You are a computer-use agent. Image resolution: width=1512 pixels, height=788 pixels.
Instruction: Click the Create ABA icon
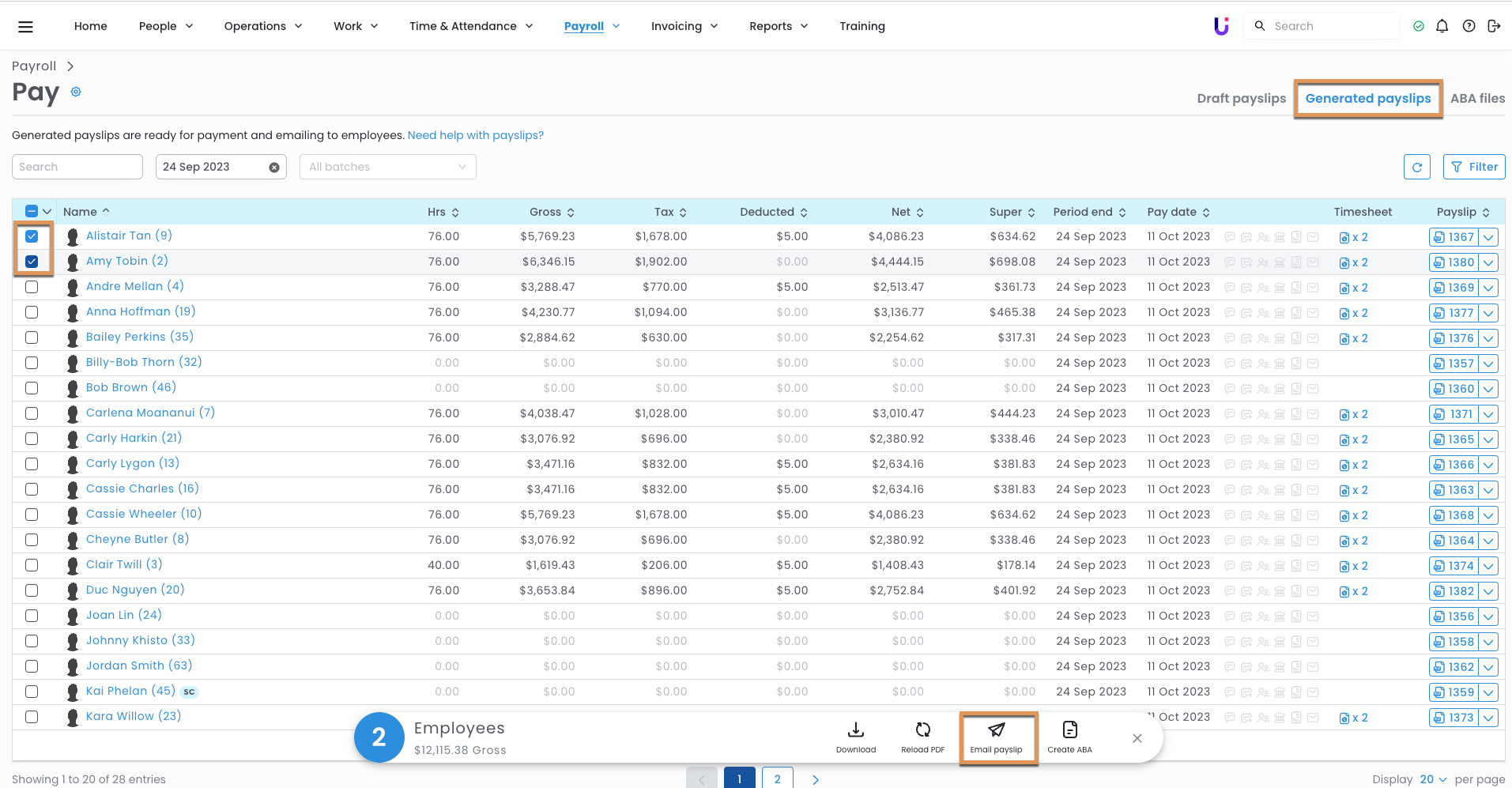tap(1069, 730)
